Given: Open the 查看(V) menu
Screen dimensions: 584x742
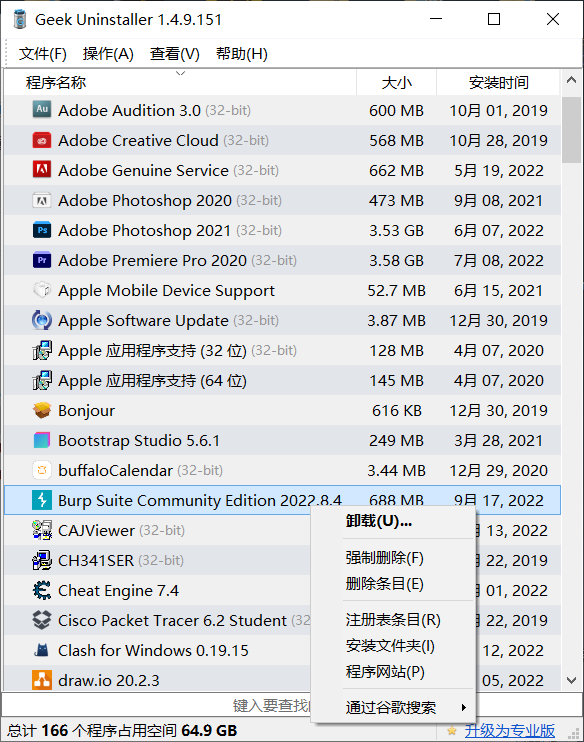Looking at the screenshot, I should (x=175, y=53).
